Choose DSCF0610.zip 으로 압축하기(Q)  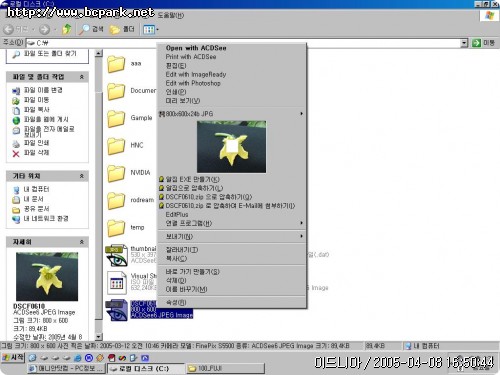pos(232,197)
